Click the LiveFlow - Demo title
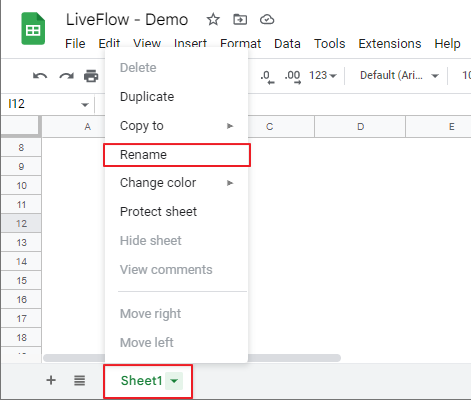 click(x=127, y=19)
